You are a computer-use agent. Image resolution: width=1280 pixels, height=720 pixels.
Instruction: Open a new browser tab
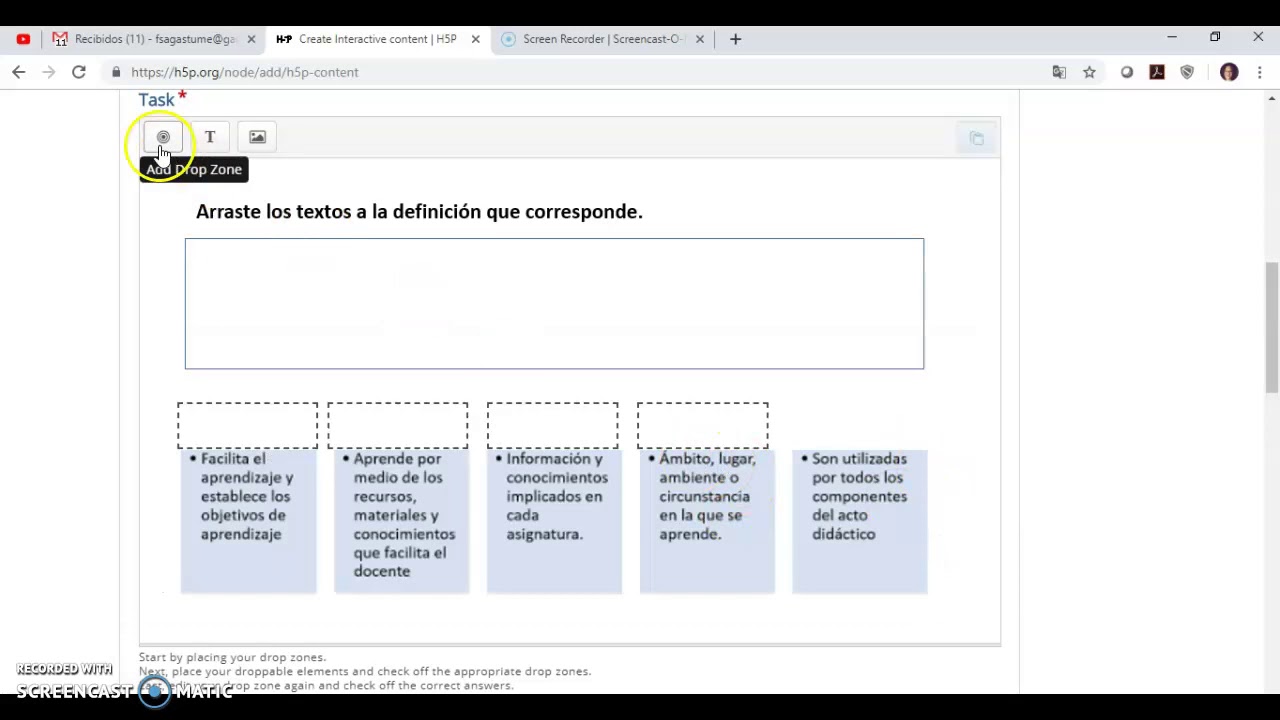[x=735, y=39]
